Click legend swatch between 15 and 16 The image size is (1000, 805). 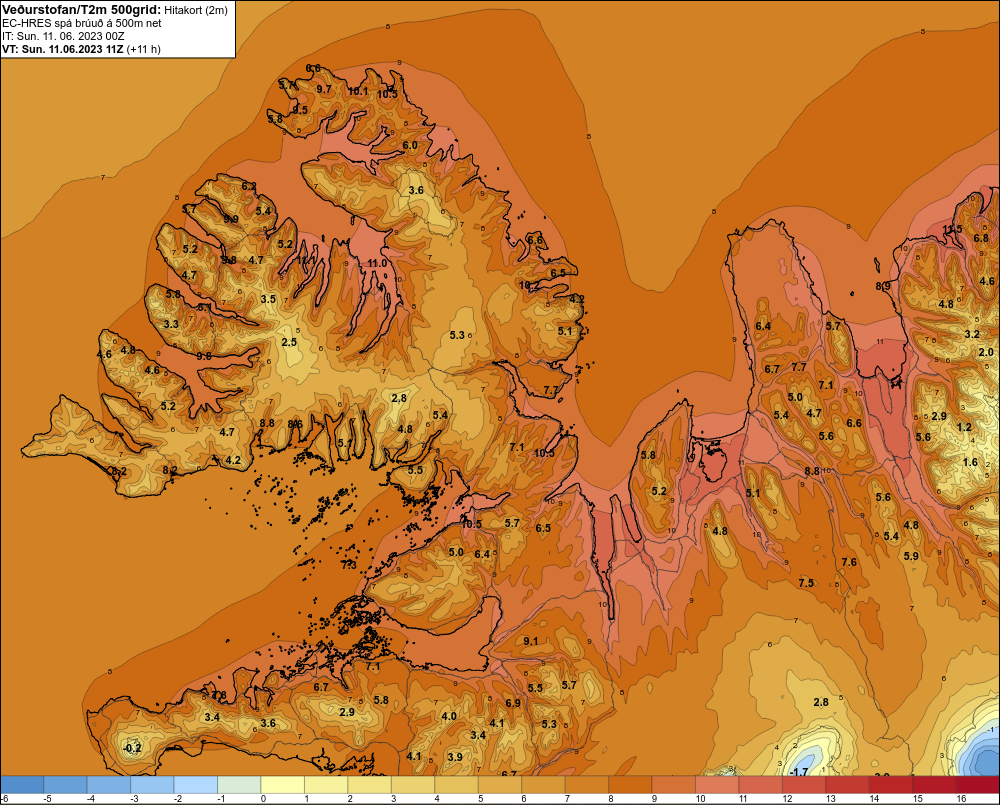934,785
